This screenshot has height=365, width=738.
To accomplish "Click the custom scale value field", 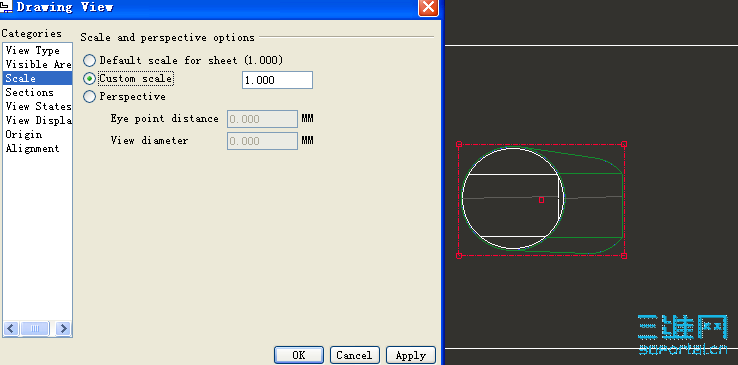I will (x=277, y=80).
